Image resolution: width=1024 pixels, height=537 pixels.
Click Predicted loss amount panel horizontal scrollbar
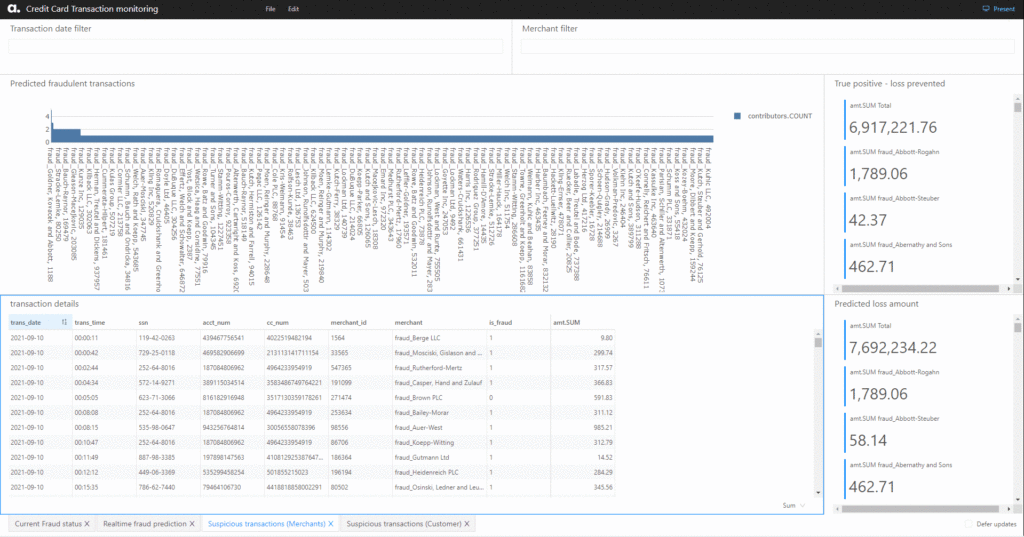[x=921, y=508]
